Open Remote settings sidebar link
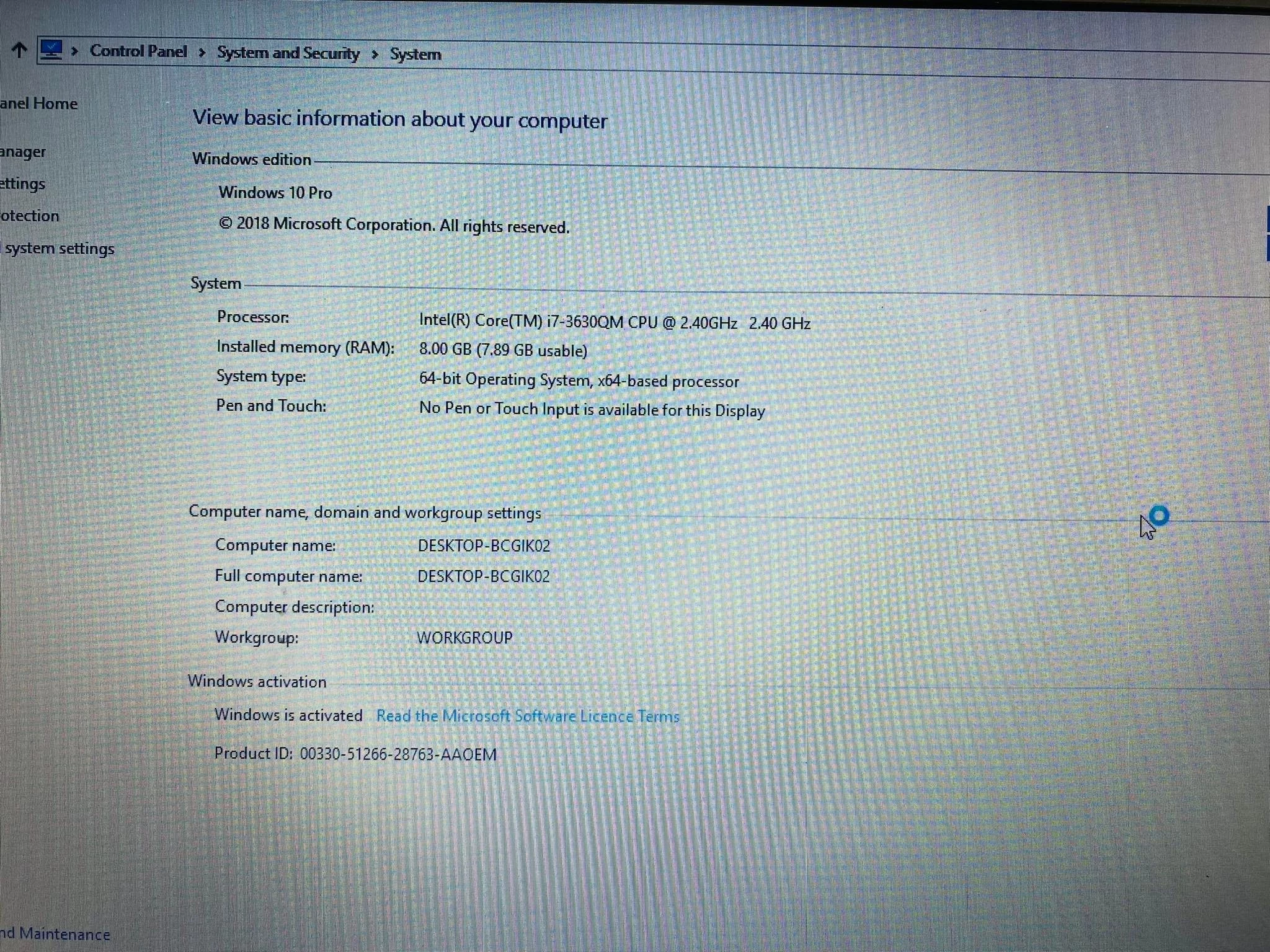The width and height of the screenshot is (1270, 952). tap(23, 184)
